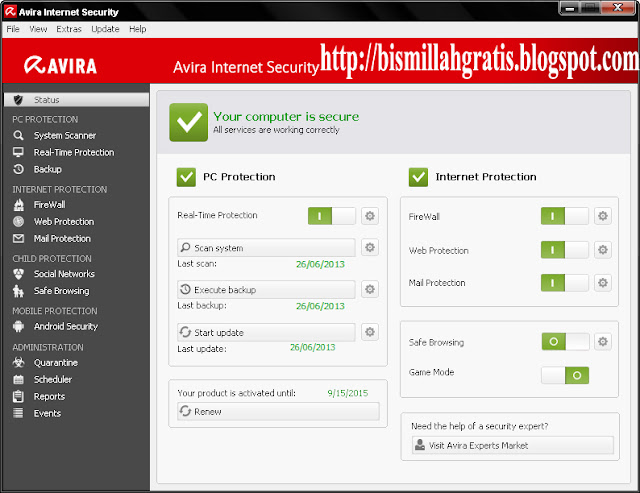
Task: Click the globe icon beside Web Protection
Action: coord(18,222)
